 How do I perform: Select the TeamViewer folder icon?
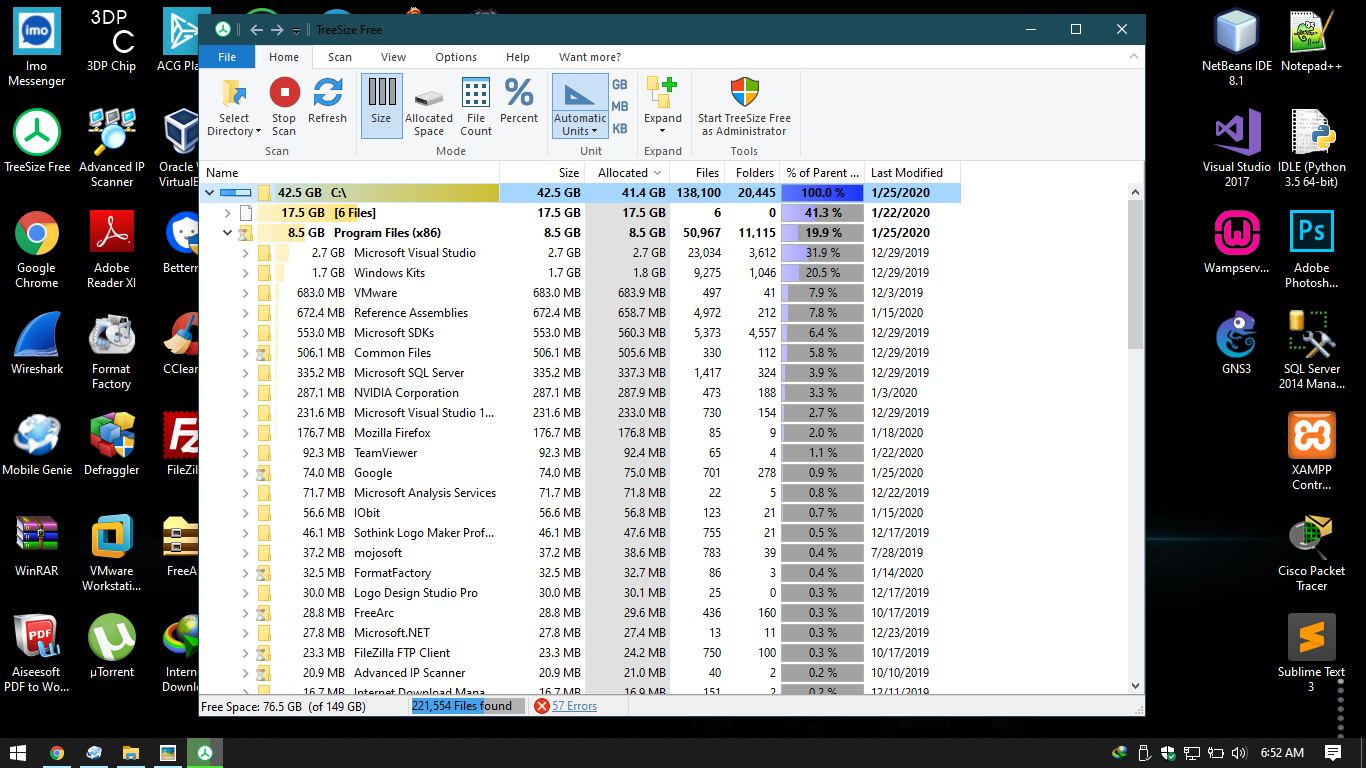264,453
